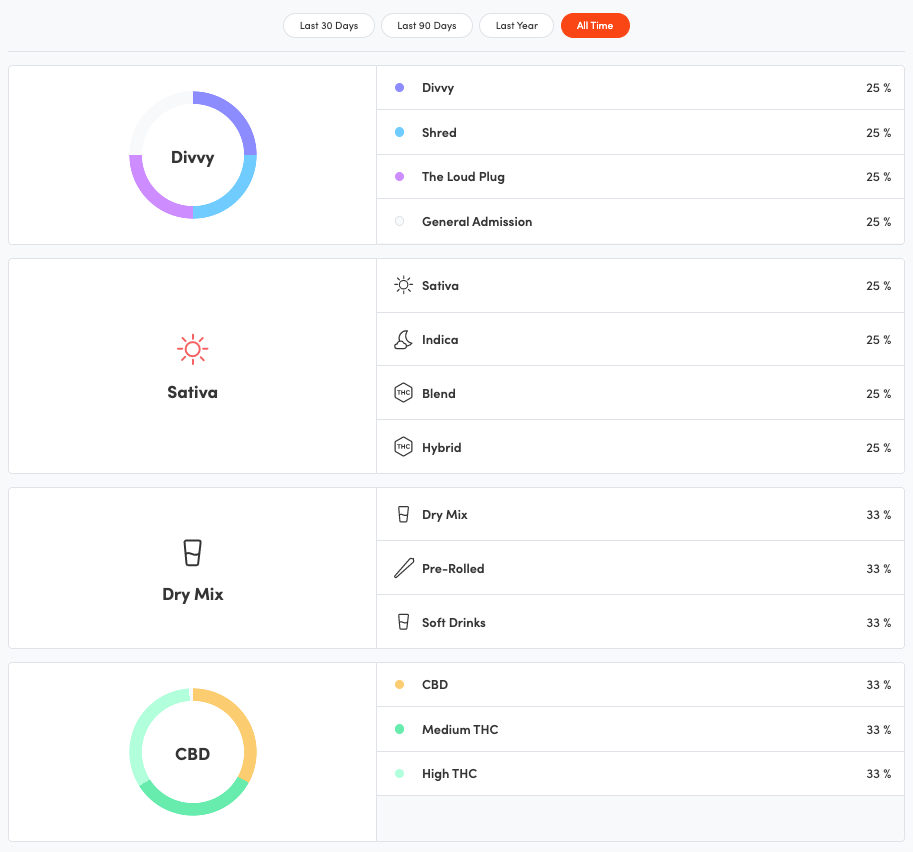
Task: Click the cup icon beside Dry Mix row
Action: [x=403, y=515]
